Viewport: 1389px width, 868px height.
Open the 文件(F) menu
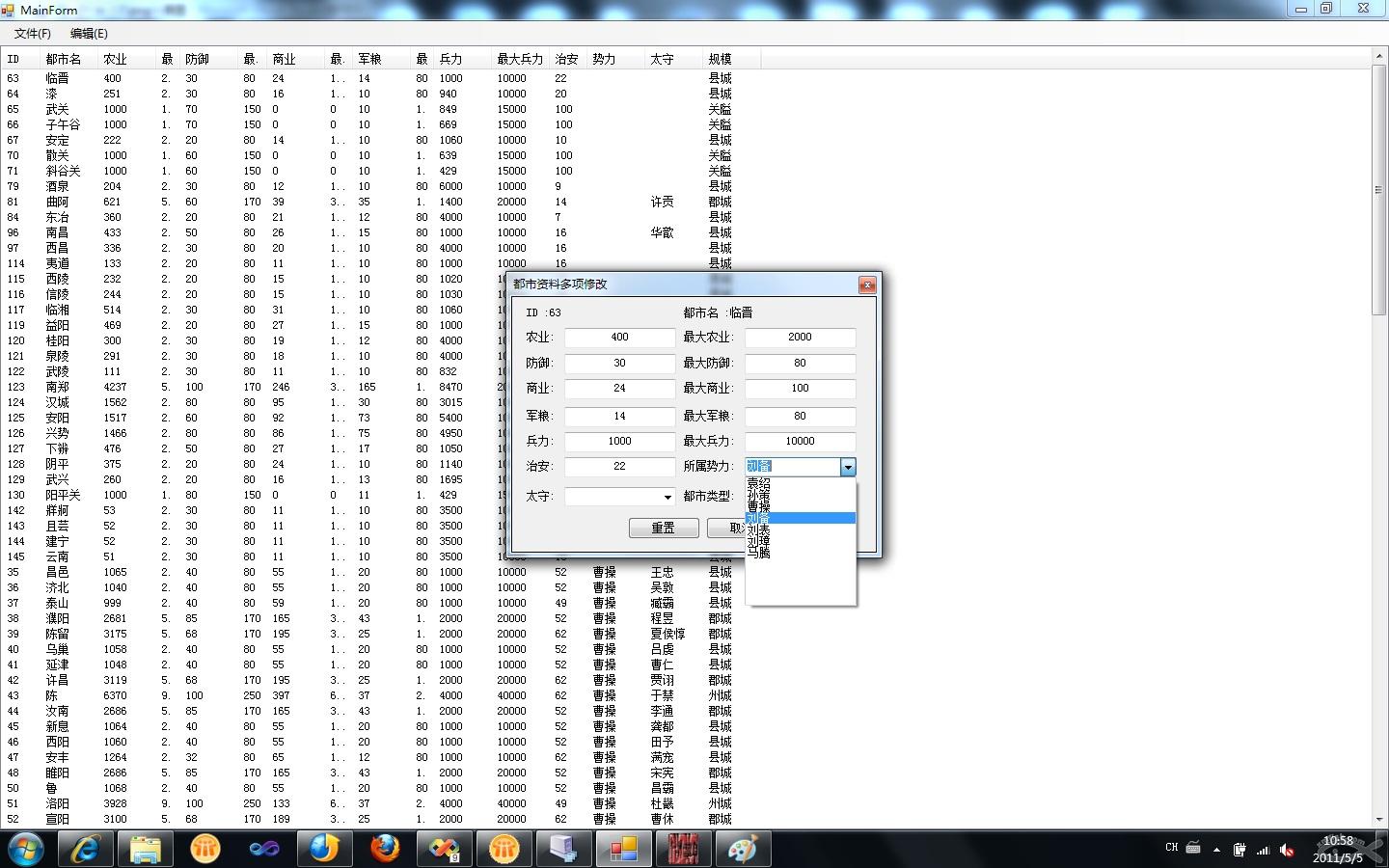pos(33,34)
